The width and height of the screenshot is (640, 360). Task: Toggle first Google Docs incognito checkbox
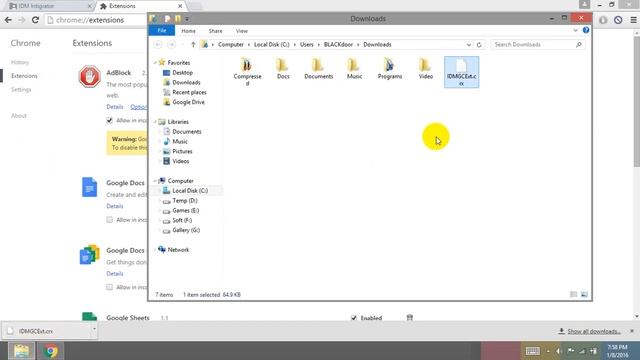tap(109, 220)
